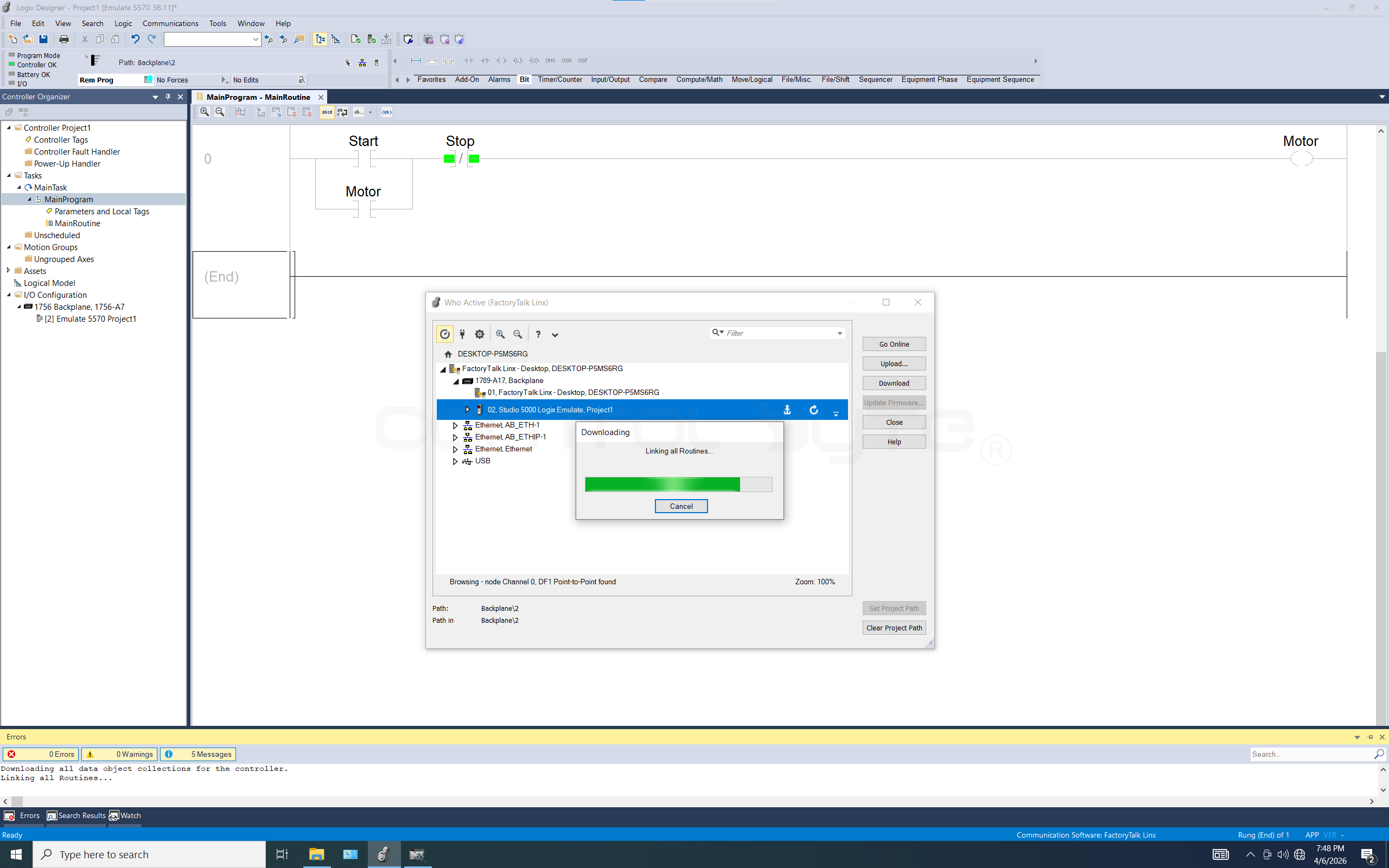The image size is (1389, 868).
Task: Click the anchor icon on the Emulate row
Action: (x=787, y=410)
